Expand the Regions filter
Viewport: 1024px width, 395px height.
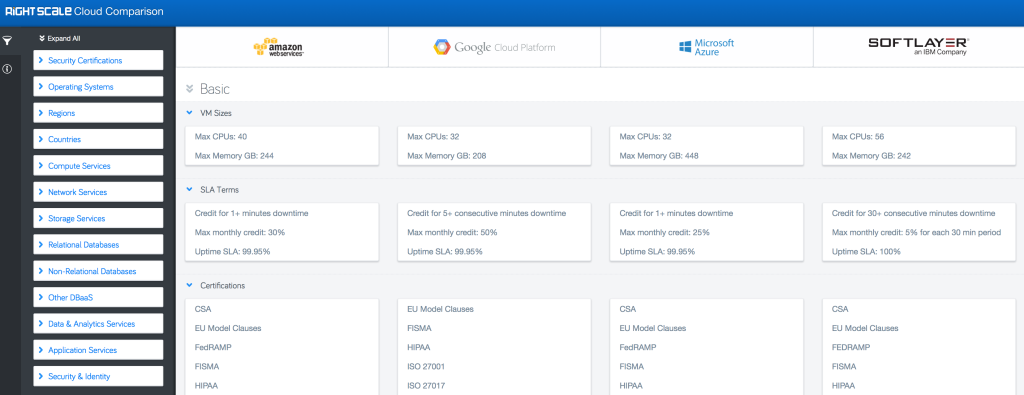[98, 113]
